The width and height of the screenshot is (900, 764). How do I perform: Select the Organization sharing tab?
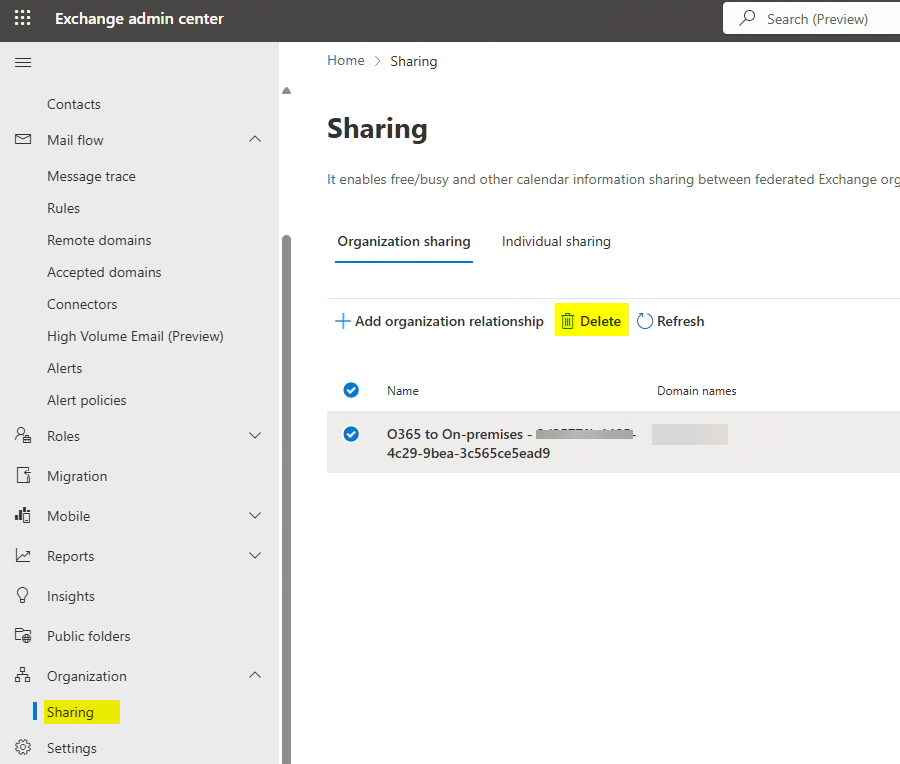[x=404, y=241]
